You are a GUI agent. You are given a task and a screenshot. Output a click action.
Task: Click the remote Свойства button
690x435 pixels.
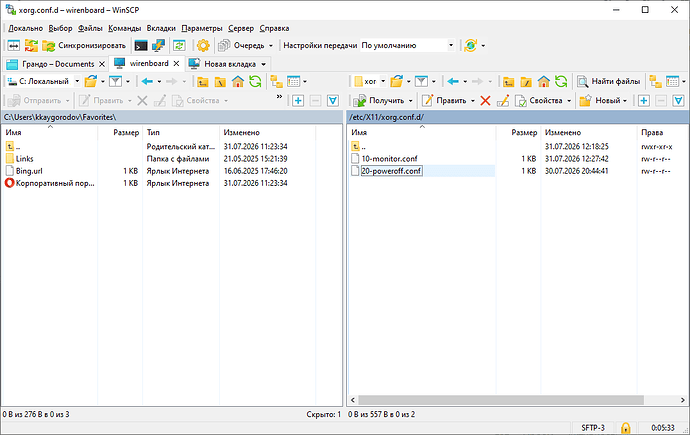click(539, 101)
